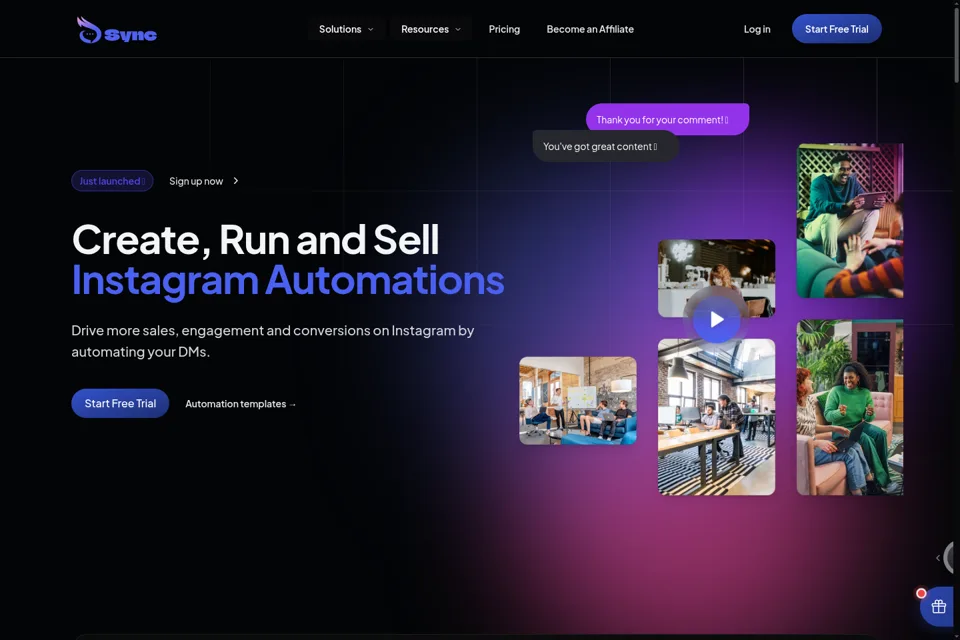Open the Become an Affiliate page
The image size is (960, 640).
[x=590, y=29]
